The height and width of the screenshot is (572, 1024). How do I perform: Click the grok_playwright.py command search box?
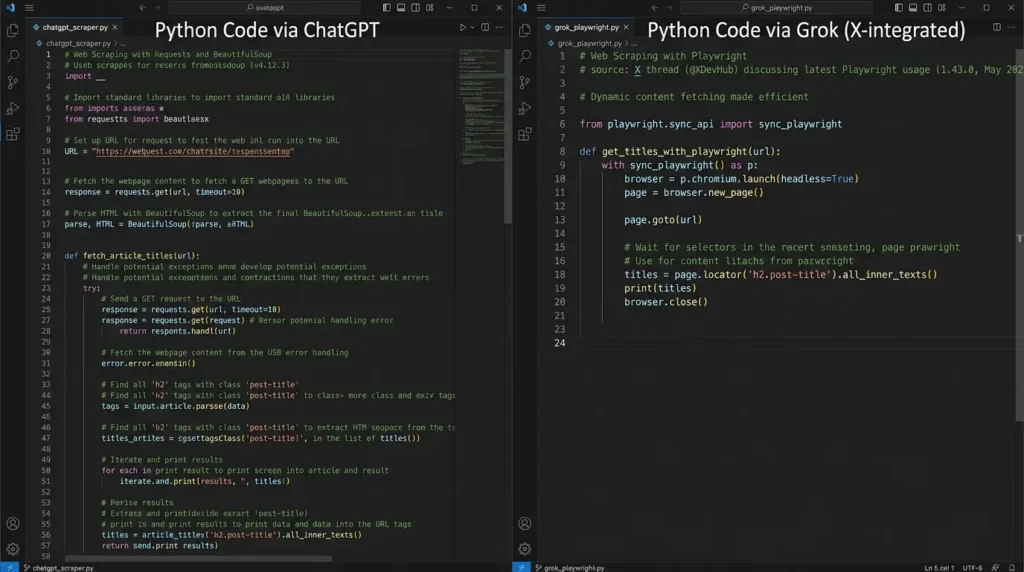coord(776,8)
